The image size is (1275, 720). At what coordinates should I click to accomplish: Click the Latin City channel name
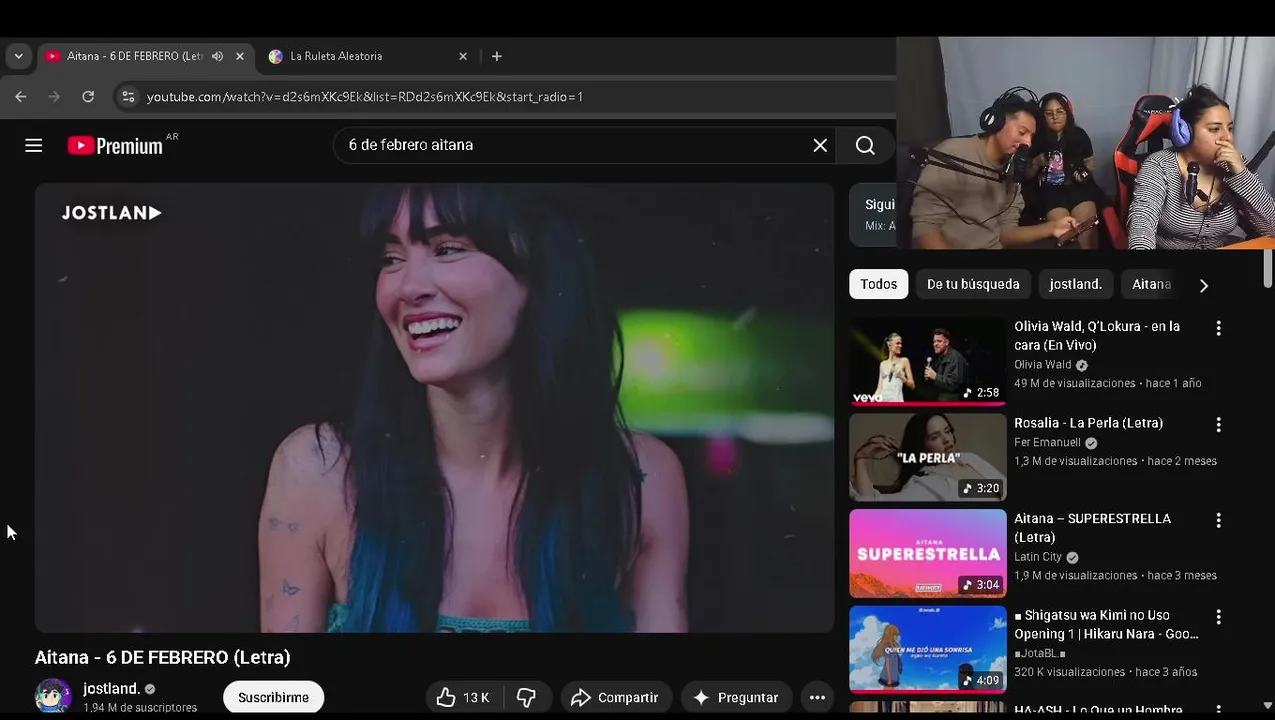pos(1038,557)
